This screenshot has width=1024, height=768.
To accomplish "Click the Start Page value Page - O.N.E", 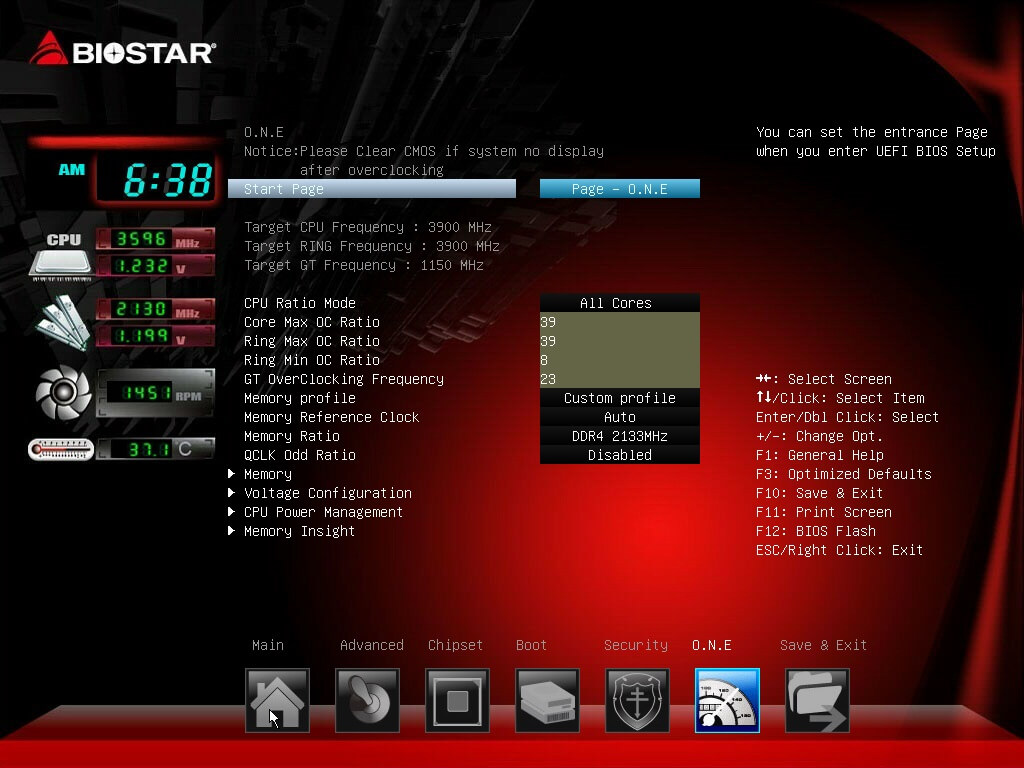I will 619,189.
